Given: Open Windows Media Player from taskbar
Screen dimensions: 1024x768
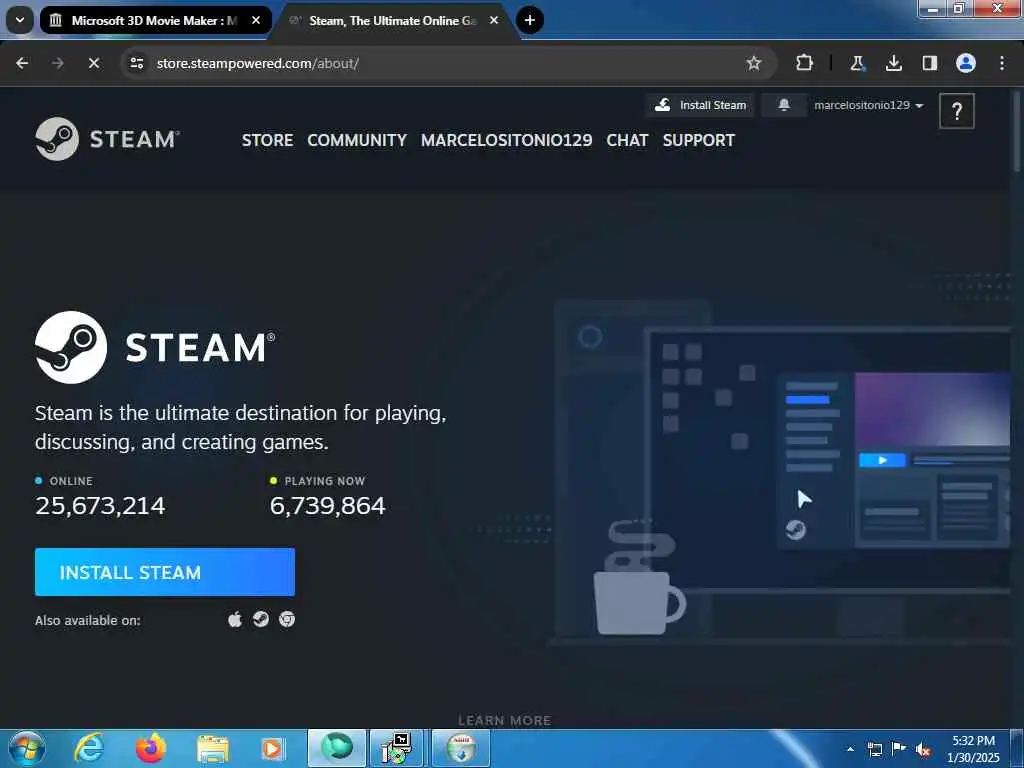Looking at the screenshot, I should (x=273, y=749).
